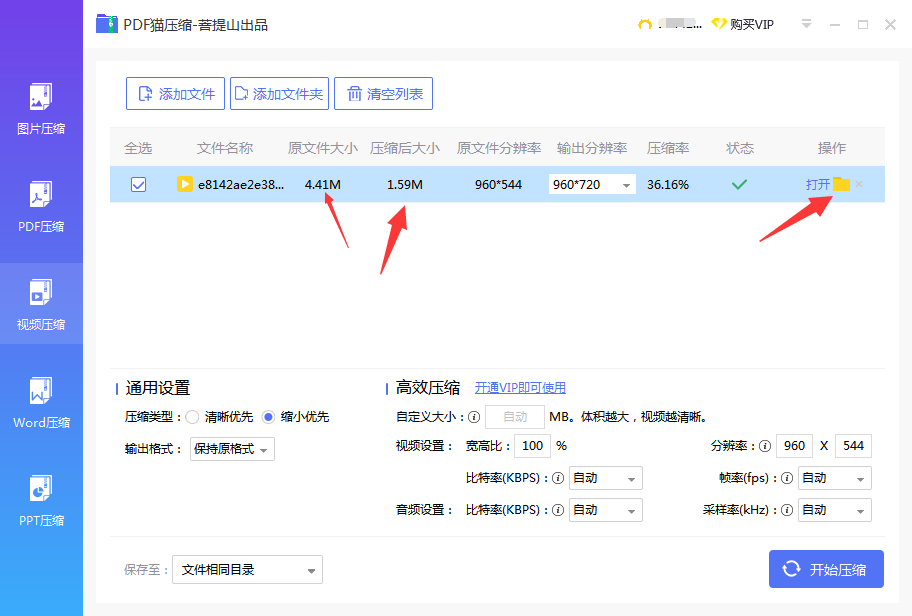The height and width of the screenshot is (616, 912).
Task: Click the 添加文件夹 button
Action: (x=279, y=94)
